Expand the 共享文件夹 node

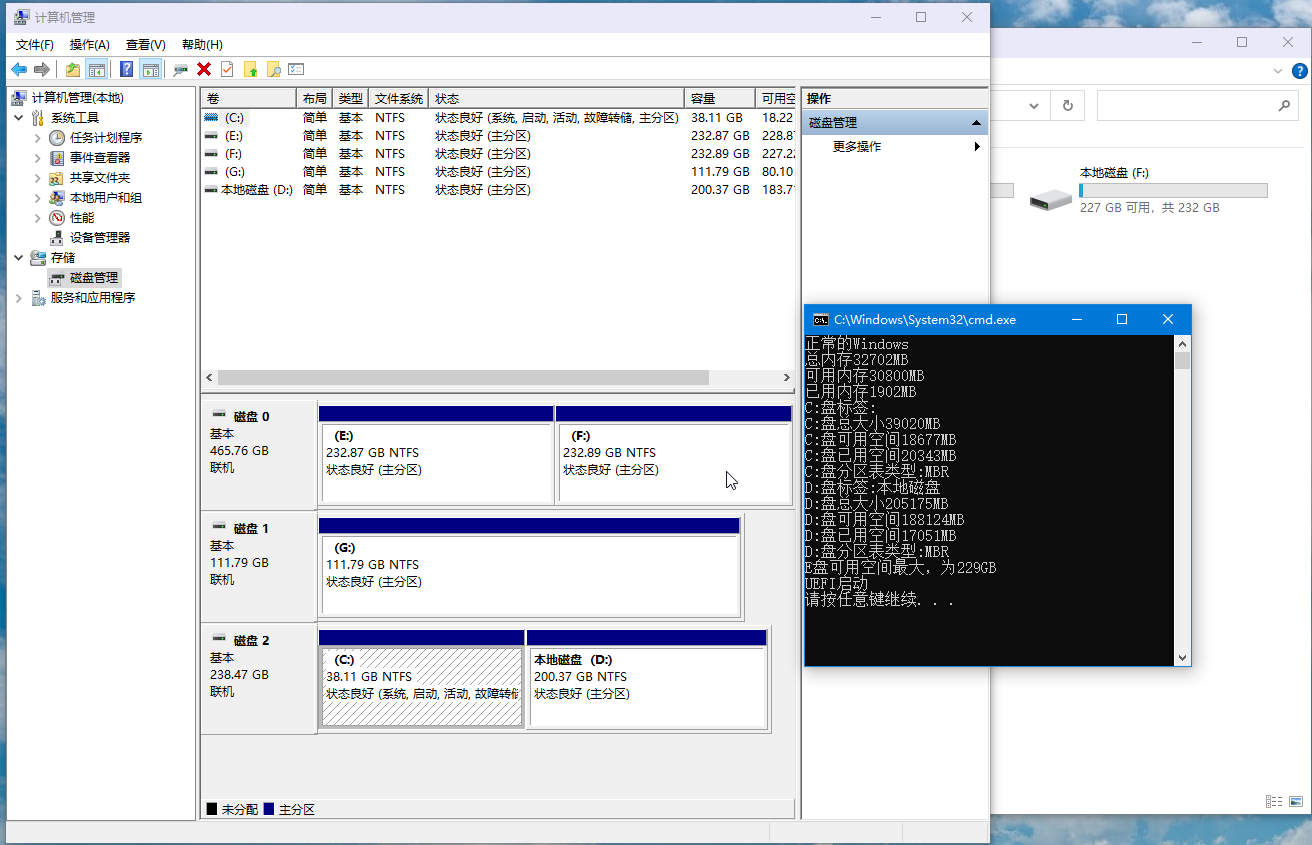(38, 178)
